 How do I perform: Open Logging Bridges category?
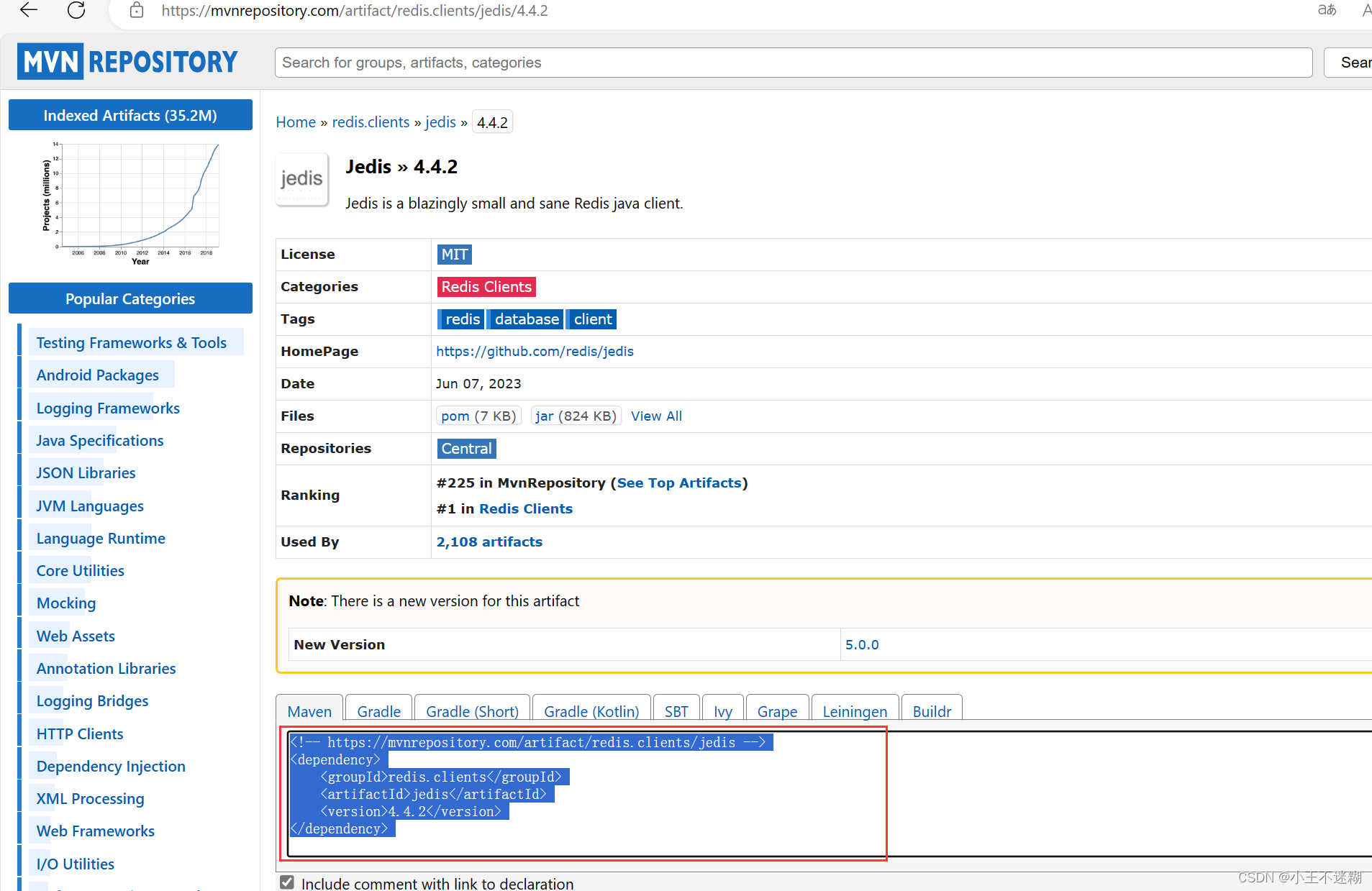(93, 700)
